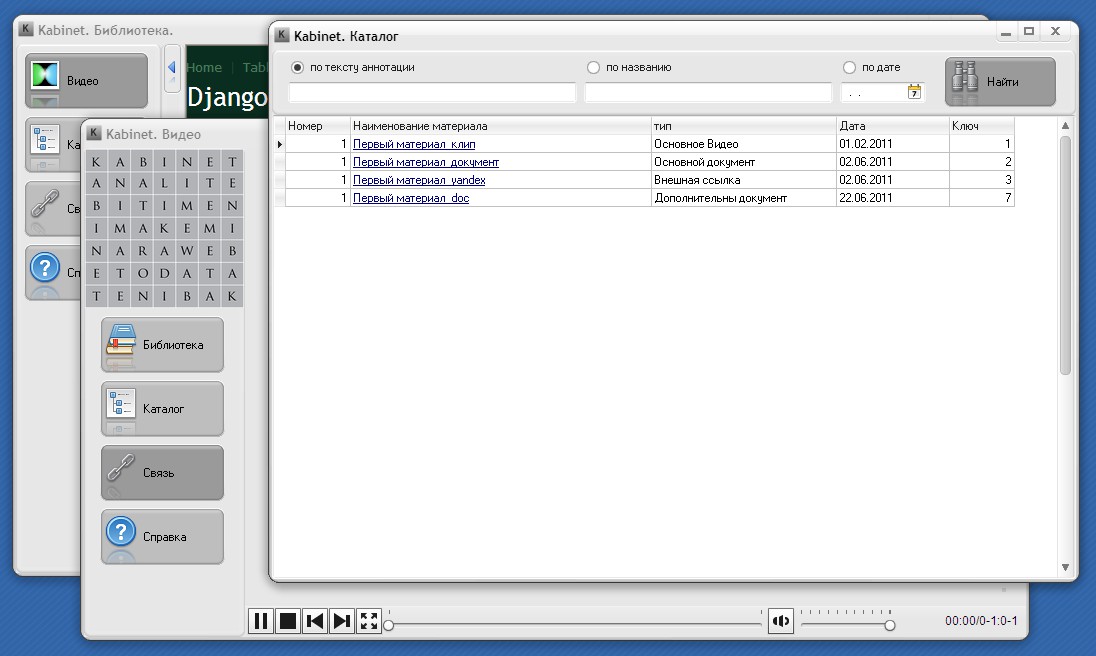Collapse side panel arrow in Библиотека window
This screenshot has height=656, width=1096.
[x=172, y=68]
